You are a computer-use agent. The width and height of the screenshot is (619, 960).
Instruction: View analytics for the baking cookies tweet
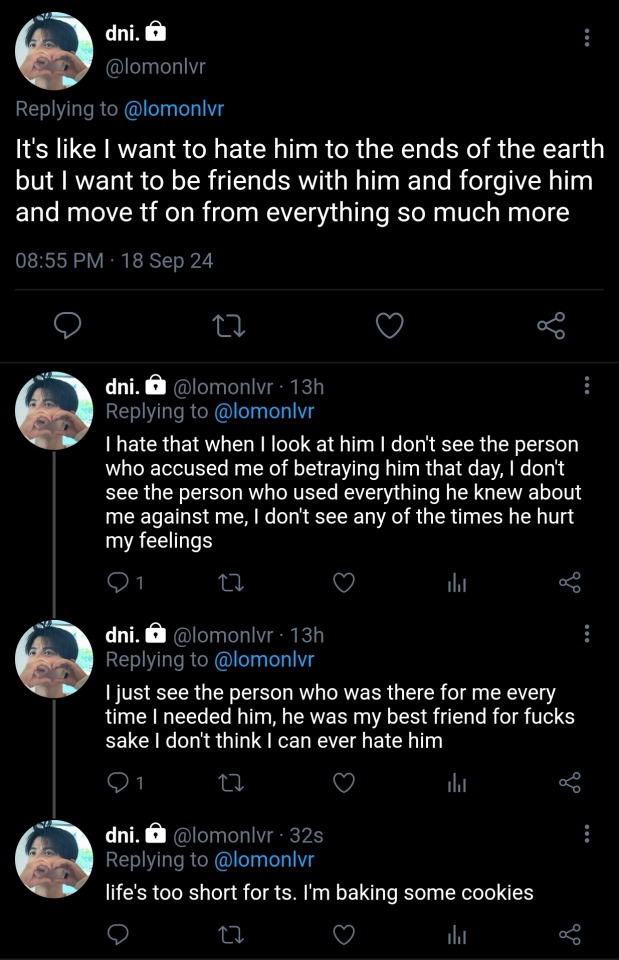(x=457, y=934)
